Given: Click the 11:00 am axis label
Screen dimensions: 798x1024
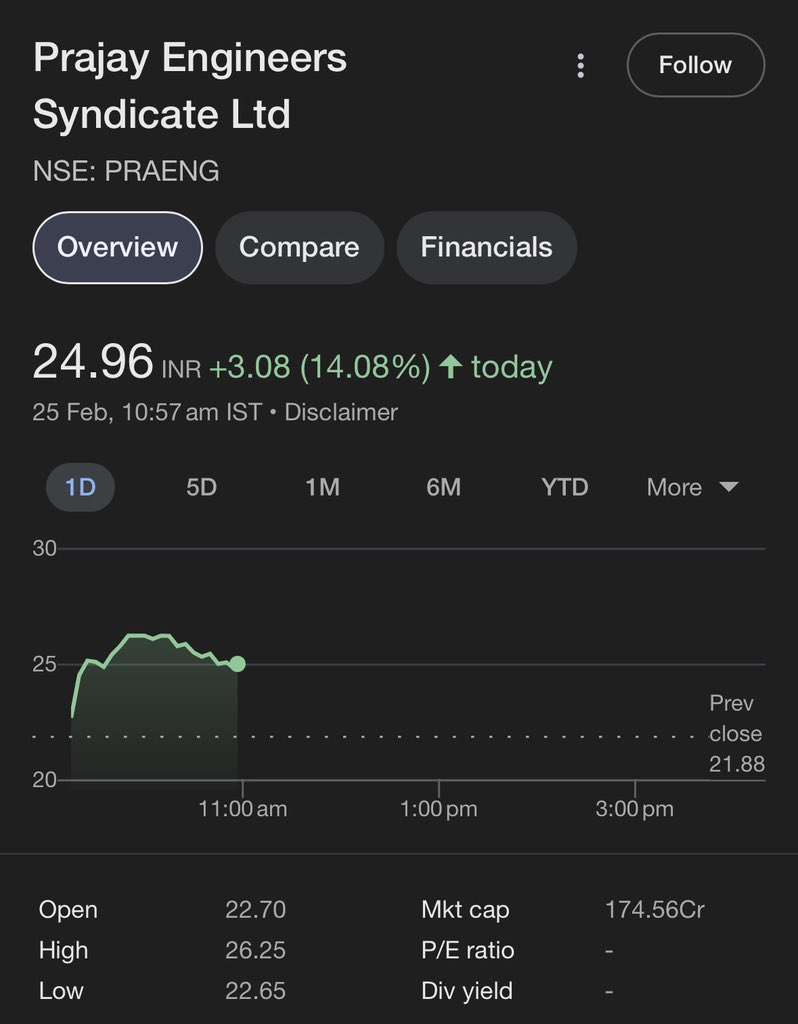Looking at the screenshot, I should (243, 809).
